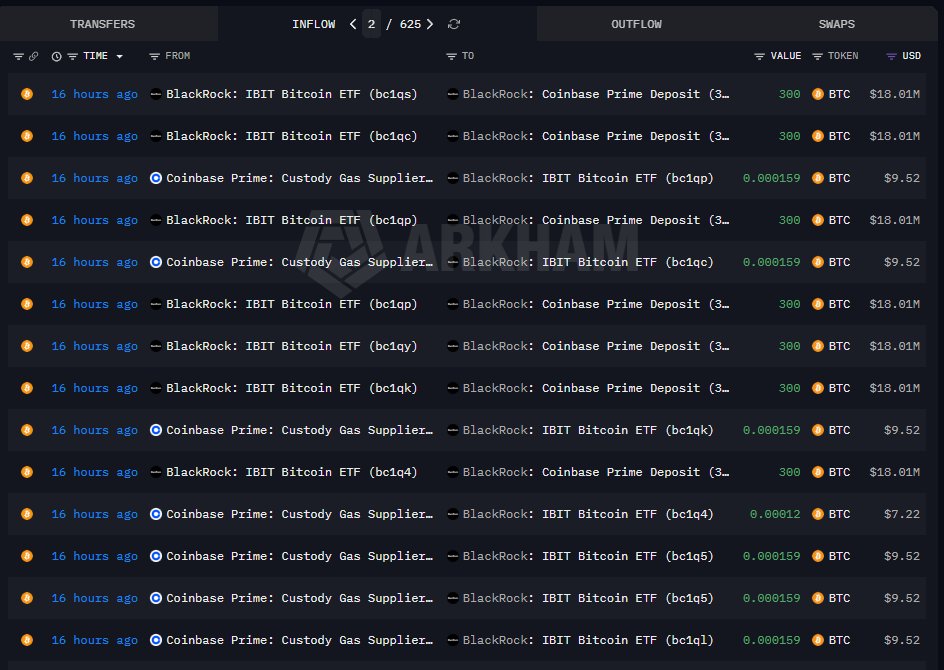Open sender BlackRock: IBIT Bitcoin ETF (bc1qy)
The width and height of the screenshot is (944, 670).
click(292, 346)
